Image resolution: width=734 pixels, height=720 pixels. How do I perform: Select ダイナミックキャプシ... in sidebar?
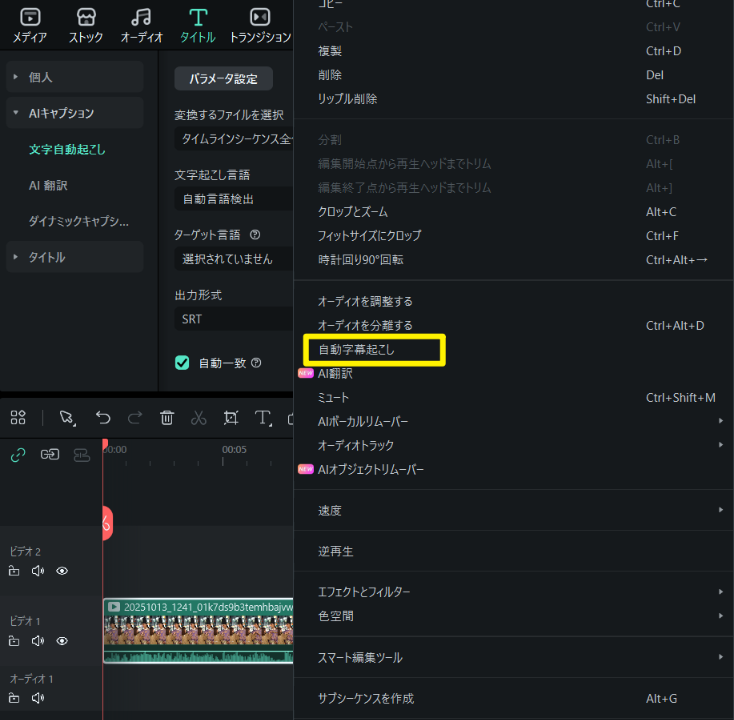point(79,221)
